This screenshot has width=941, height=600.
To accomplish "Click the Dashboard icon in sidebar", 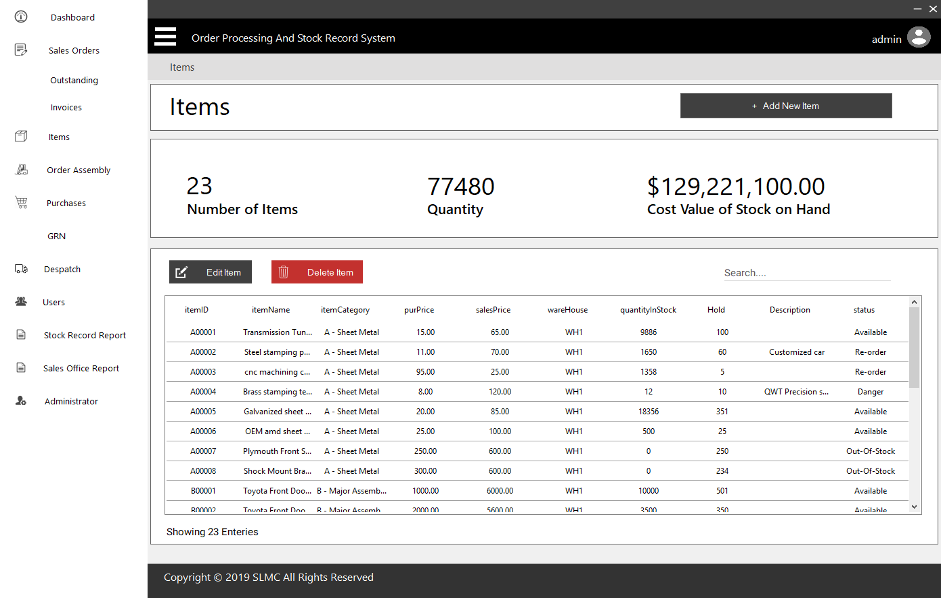I will coord(21,17).
